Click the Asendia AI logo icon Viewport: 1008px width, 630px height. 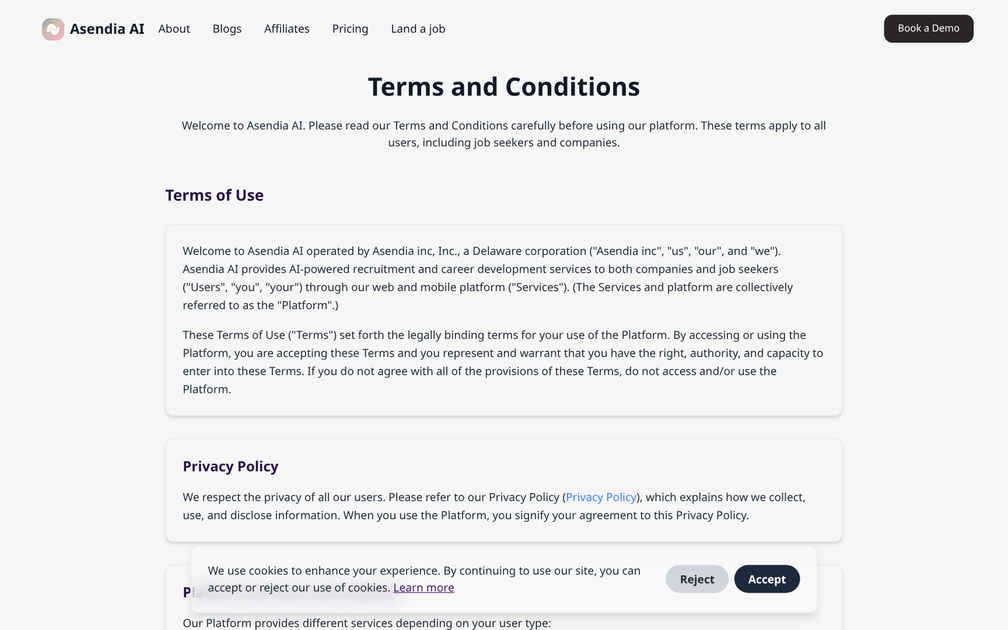[52, 28]
